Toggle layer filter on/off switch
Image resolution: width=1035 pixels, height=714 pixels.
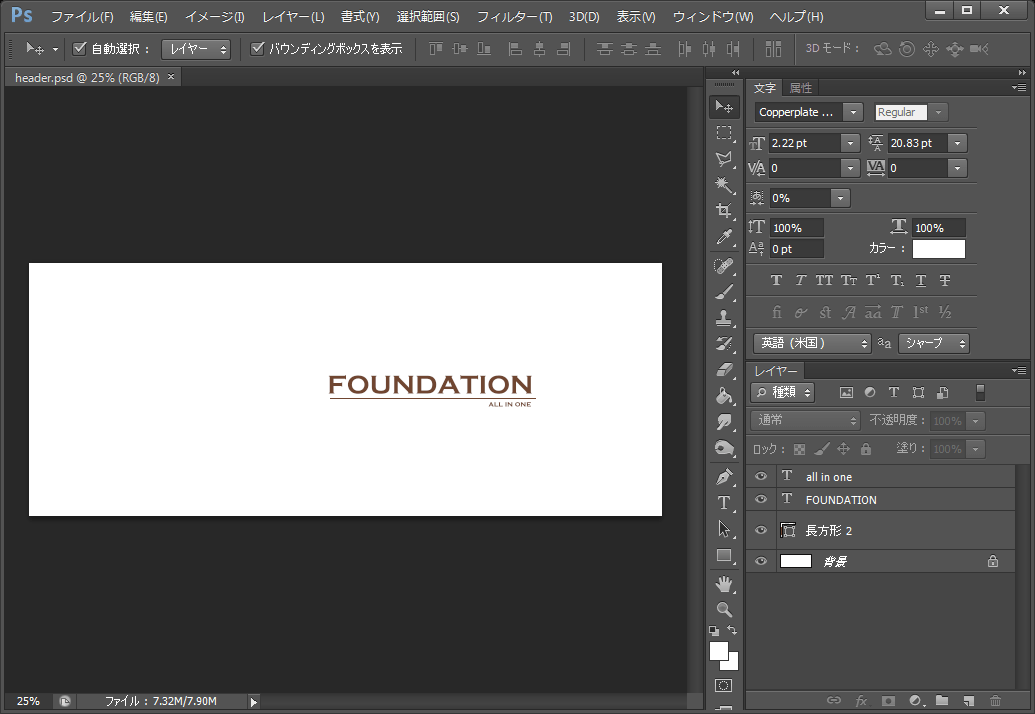pyautogui.click(x=980, y=393)
